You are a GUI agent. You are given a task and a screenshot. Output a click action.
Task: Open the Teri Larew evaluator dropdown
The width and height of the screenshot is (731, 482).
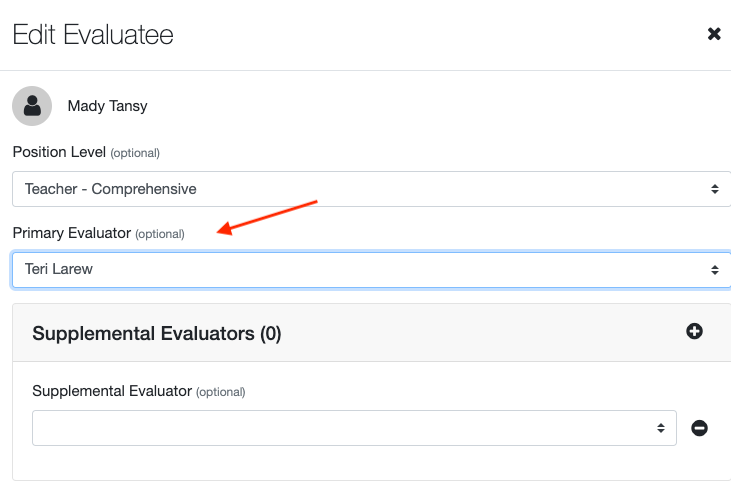click(x=360, y=269)
